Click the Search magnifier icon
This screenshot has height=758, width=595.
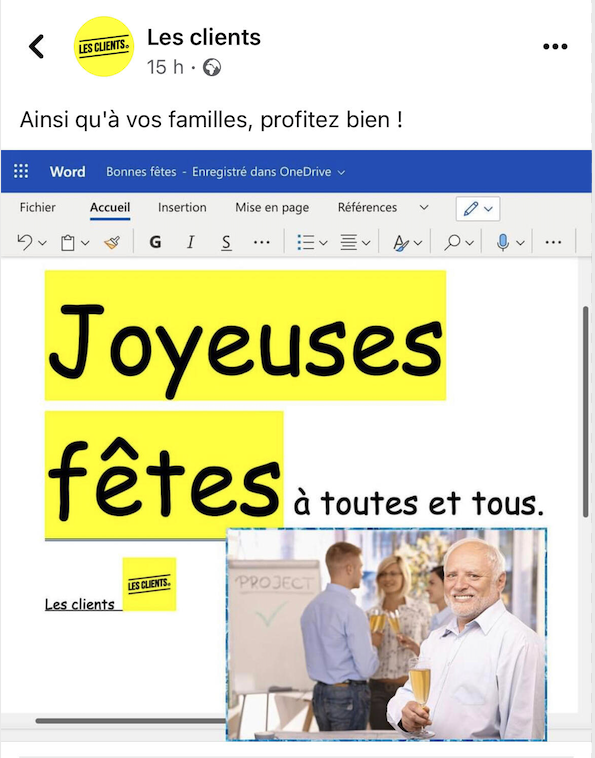(452, 242)
